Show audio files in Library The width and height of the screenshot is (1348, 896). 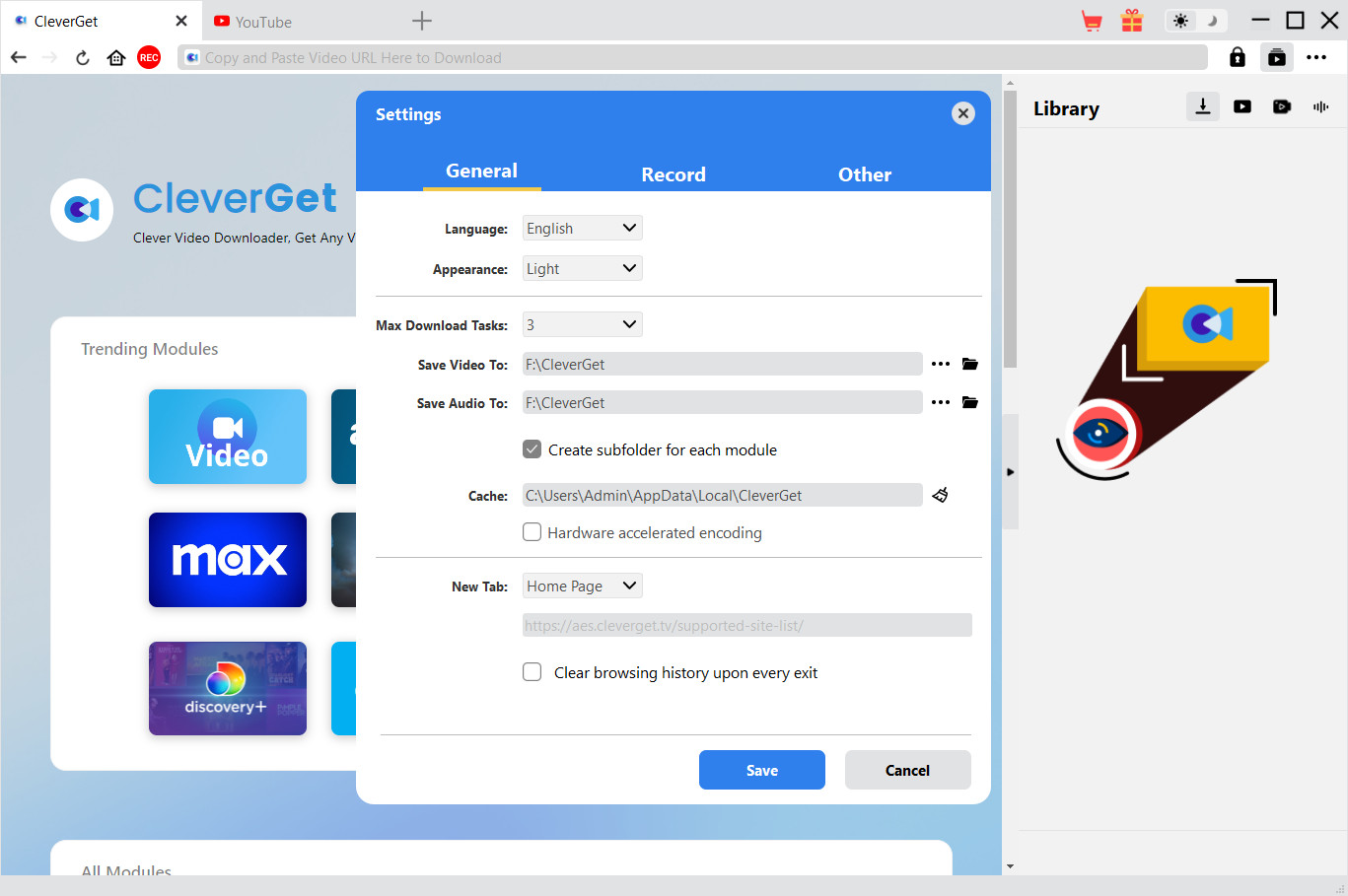[x=1321, y=106]
